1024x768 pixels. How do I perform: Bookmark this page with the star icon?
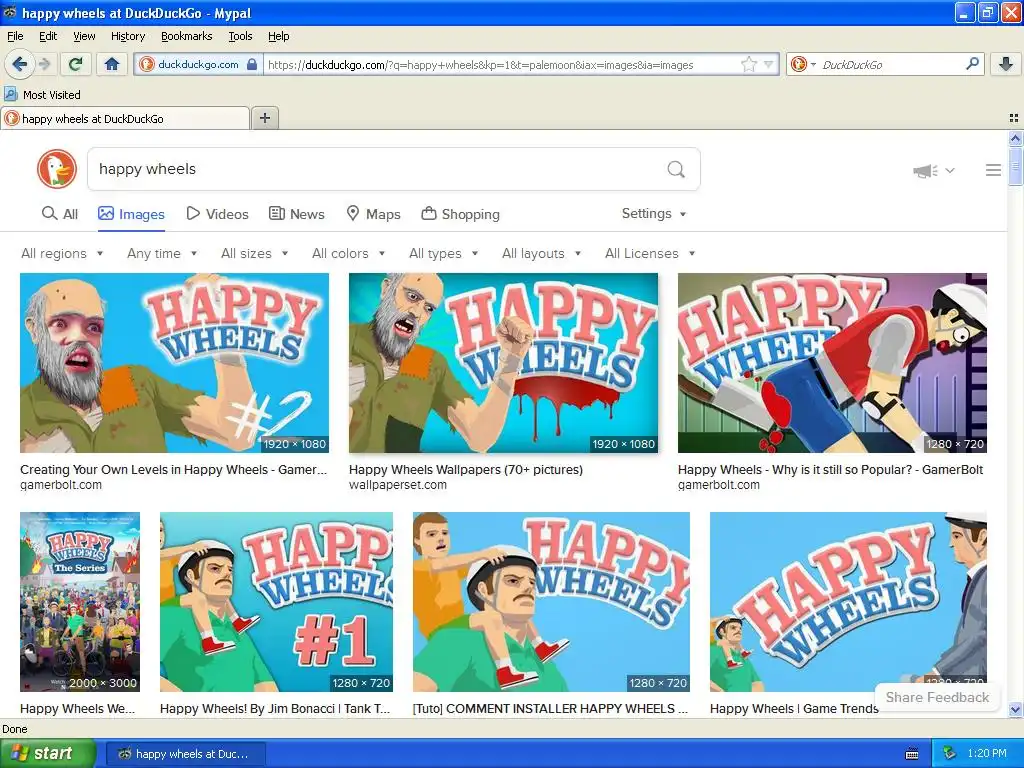749,64
